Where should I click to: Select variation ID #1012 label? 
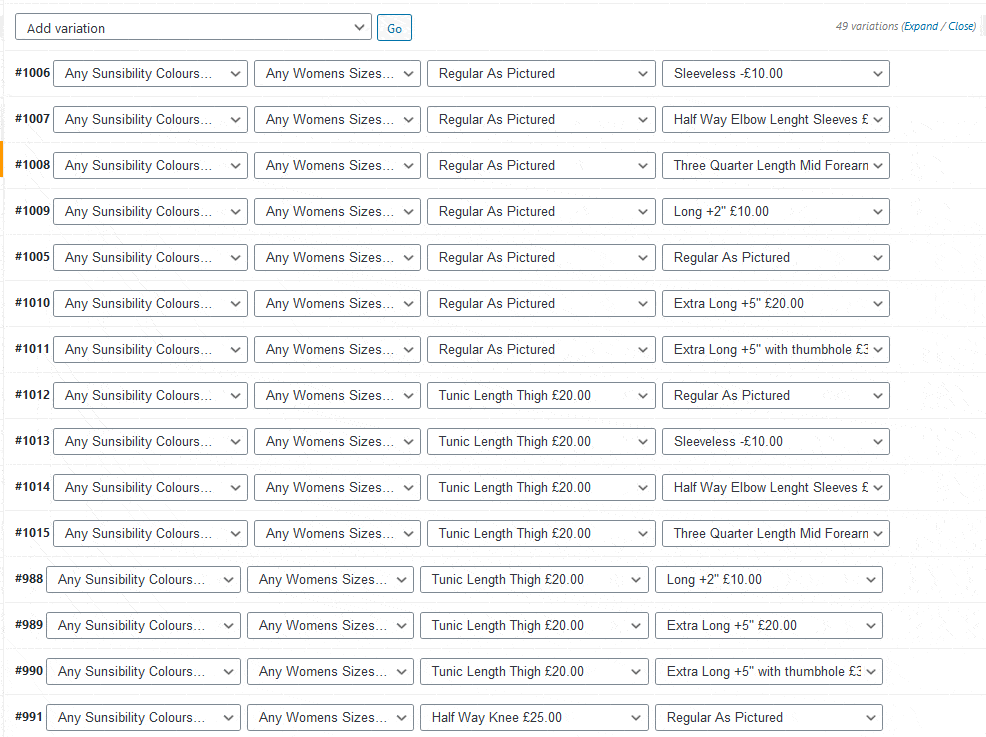(x=33, y=394)
